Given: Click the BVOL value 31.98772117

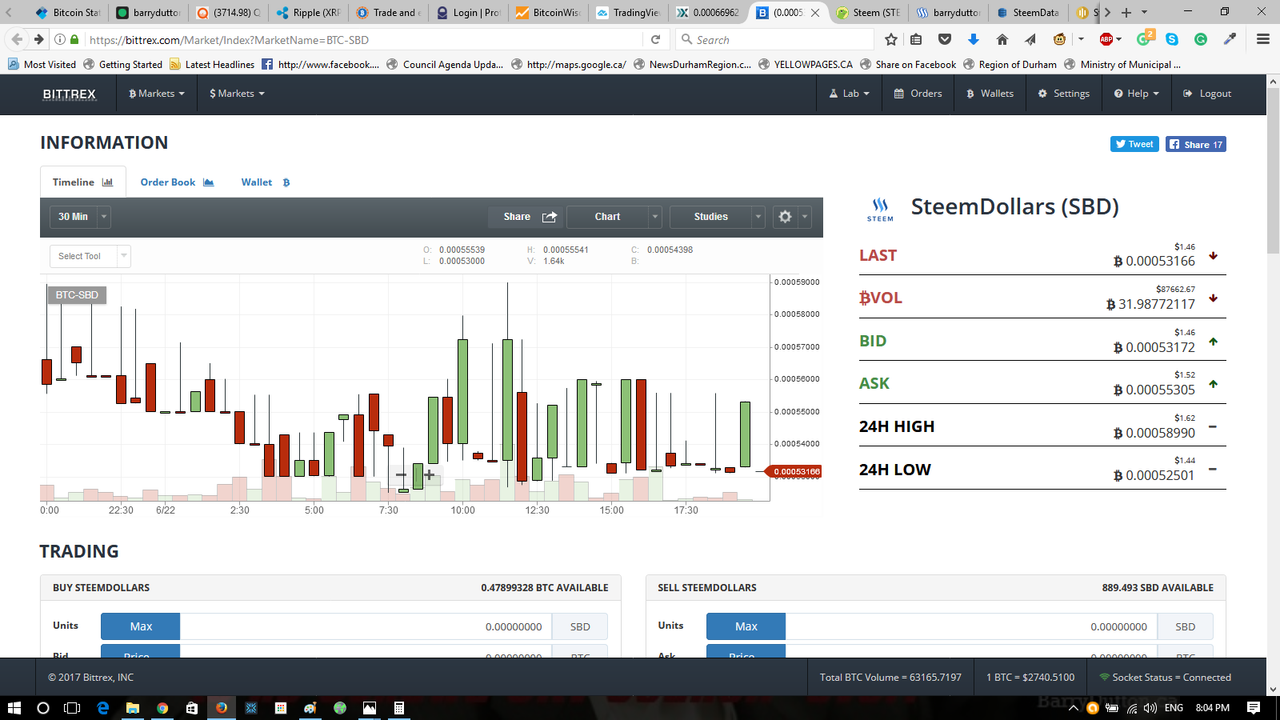Looking at the screenshot, I should (x=1150, y=304).
